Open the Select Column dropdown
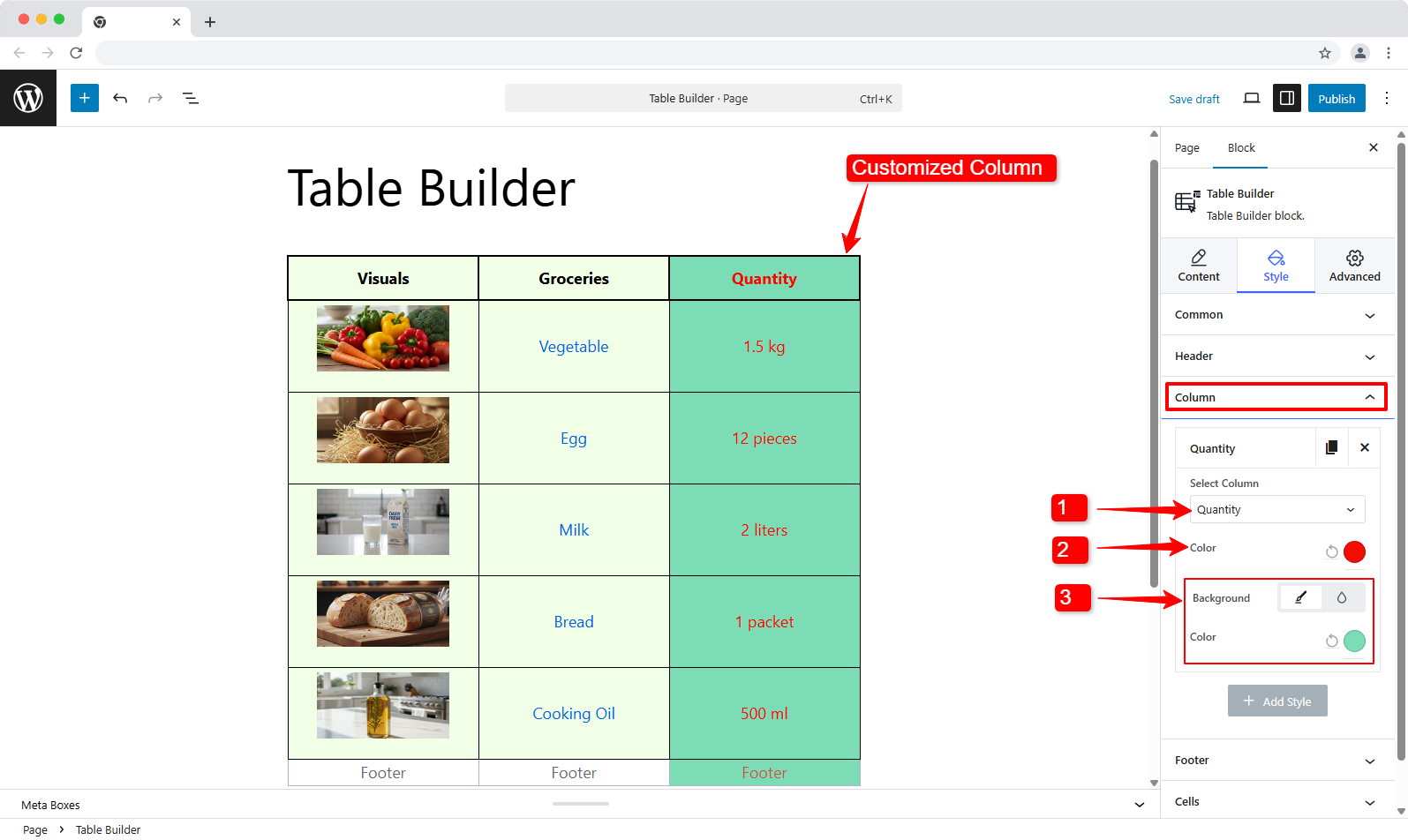1408x840 pixels. point(1276,509)
